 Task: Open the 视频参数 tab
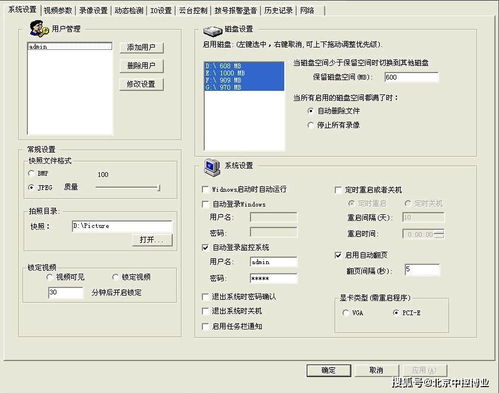pyautogui.click(x=58, y=11)
